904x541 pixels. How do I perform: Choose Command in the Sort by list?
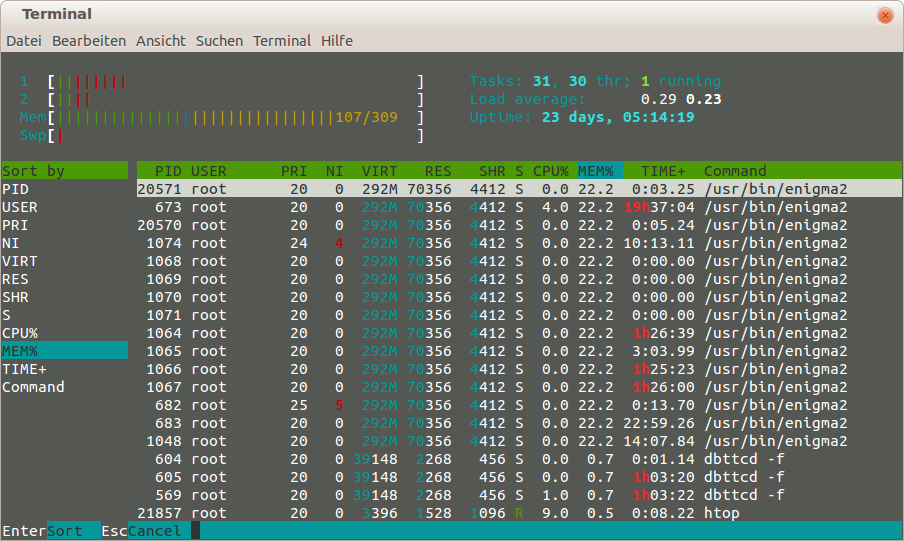tap(33, 387)
